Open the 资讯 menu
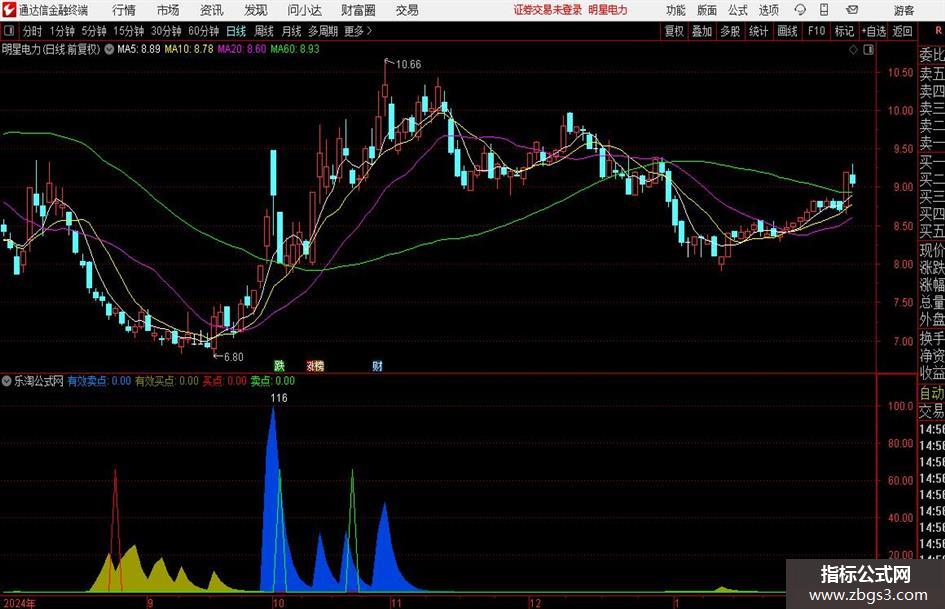Screen dimensions: 945x609 pyautogui.click(x=212, y=10)
